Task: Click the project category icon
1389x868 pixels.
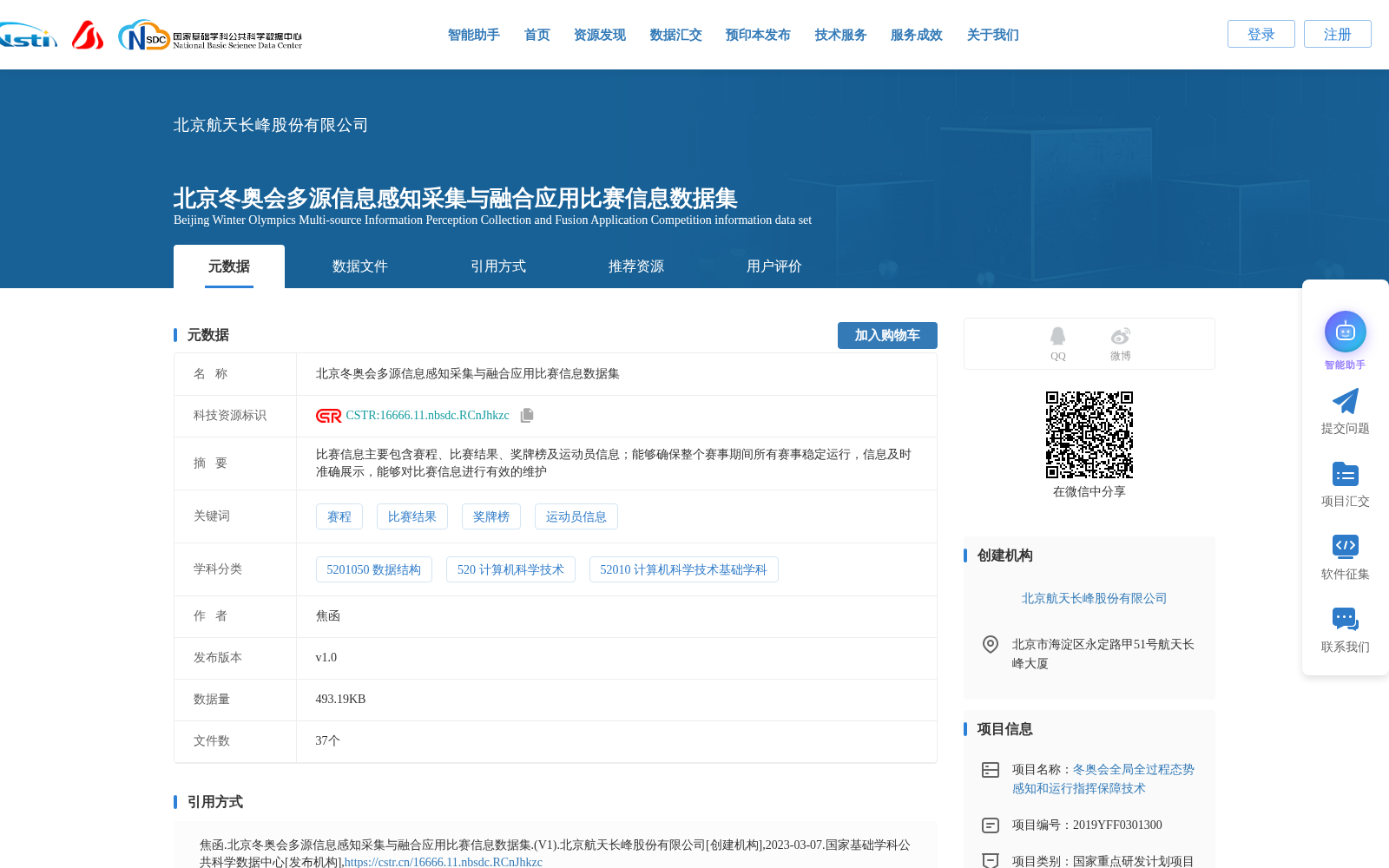Action: click(x=991, y=861)
